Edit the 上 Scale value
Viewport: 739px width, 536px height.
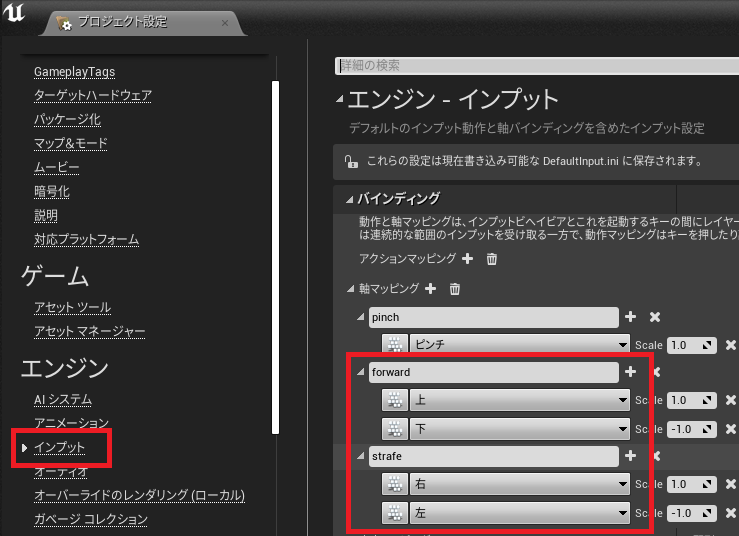point(691,400)
